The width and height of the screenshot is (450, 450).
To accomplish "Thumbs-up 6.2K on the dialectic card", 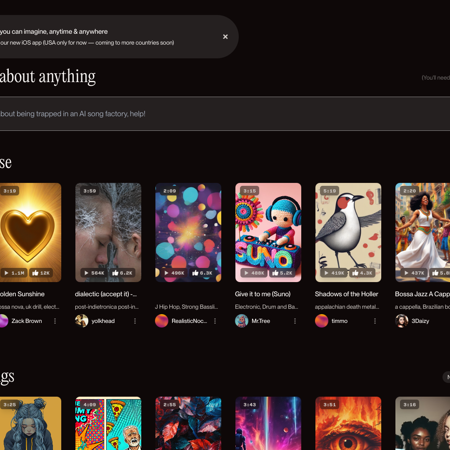I will tap(122, 273).
